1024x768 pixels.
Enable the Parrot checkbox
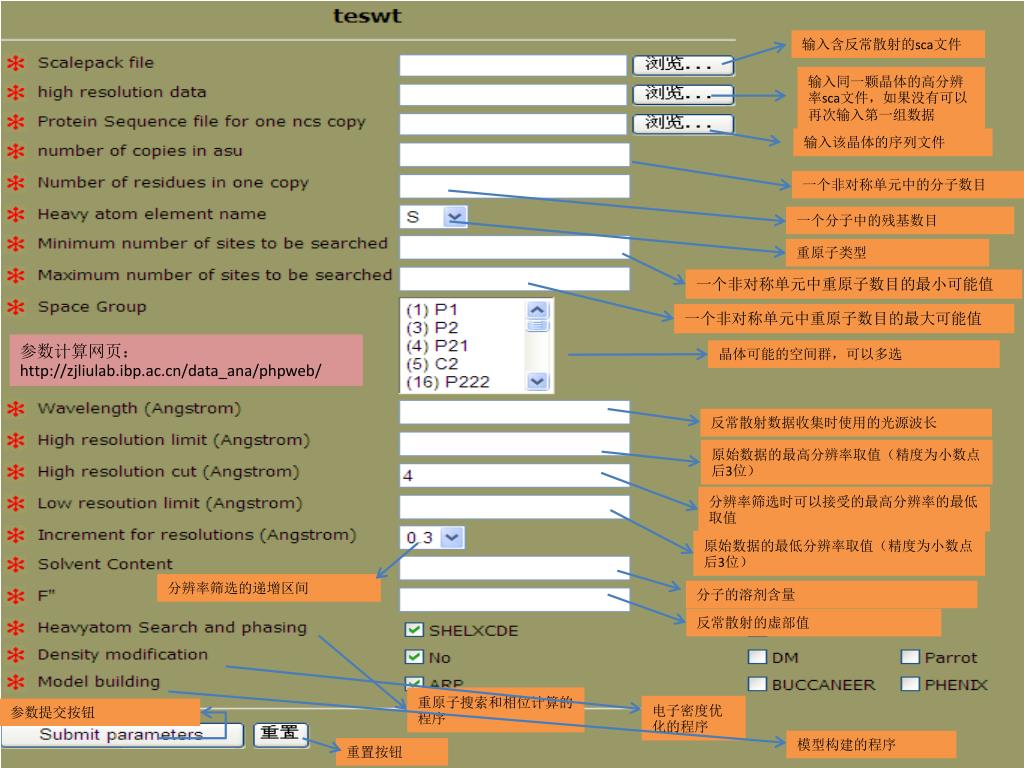click(910, 657)
